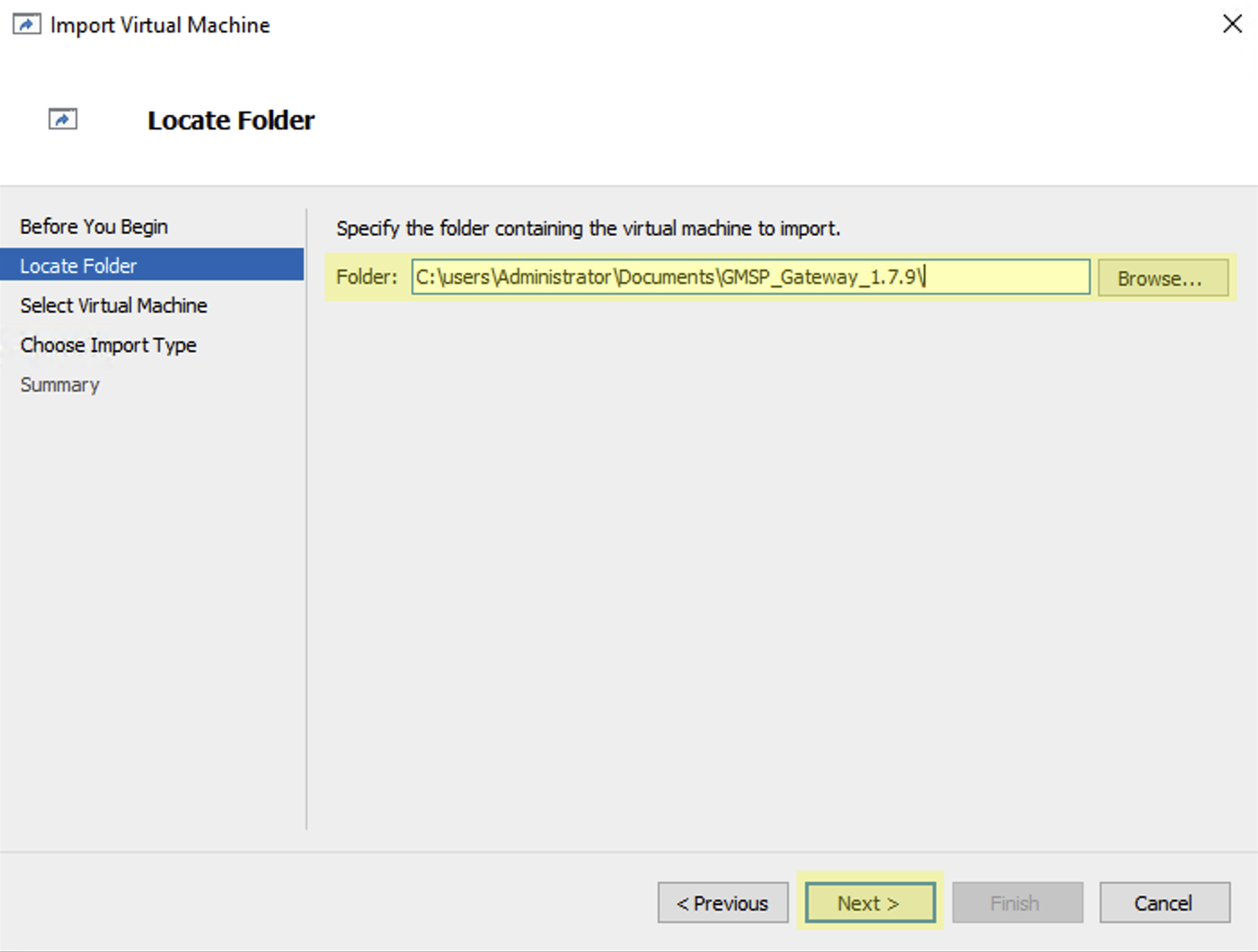Click the Import Virtual Machine window title text

click(x=160, y=25)
